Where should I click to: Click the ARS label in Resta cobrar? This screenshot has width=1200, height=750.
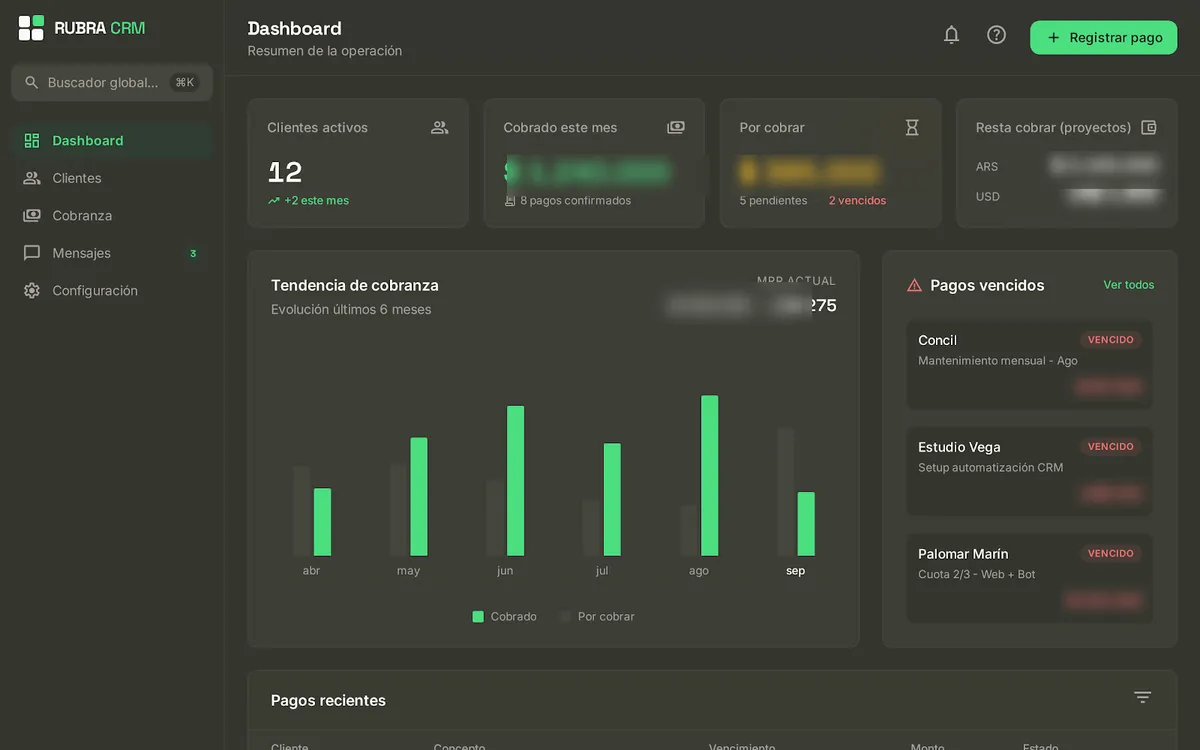[987, 167]
